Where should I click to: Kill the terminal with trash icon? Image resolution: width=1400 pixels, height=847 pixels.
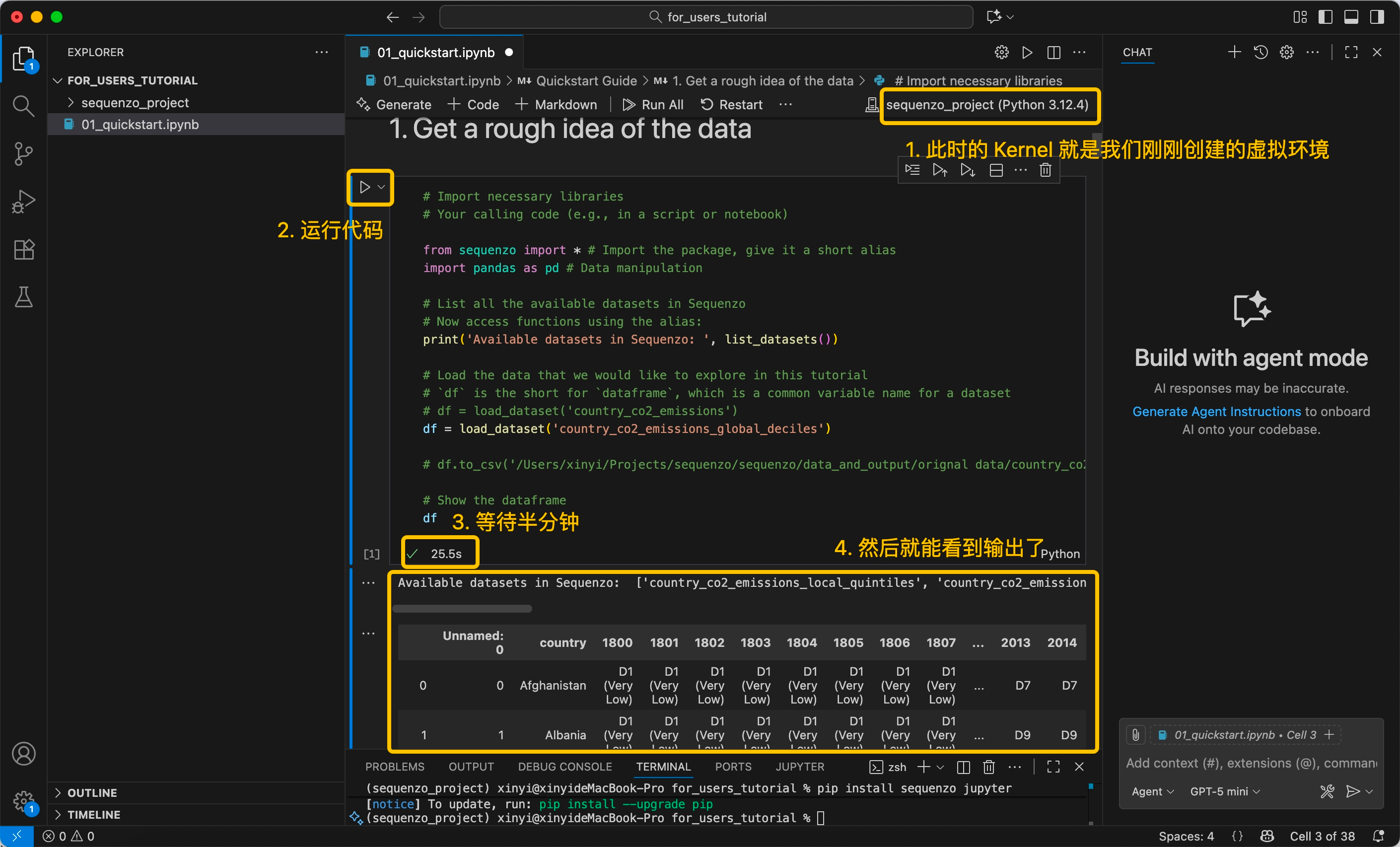[988, 767]
